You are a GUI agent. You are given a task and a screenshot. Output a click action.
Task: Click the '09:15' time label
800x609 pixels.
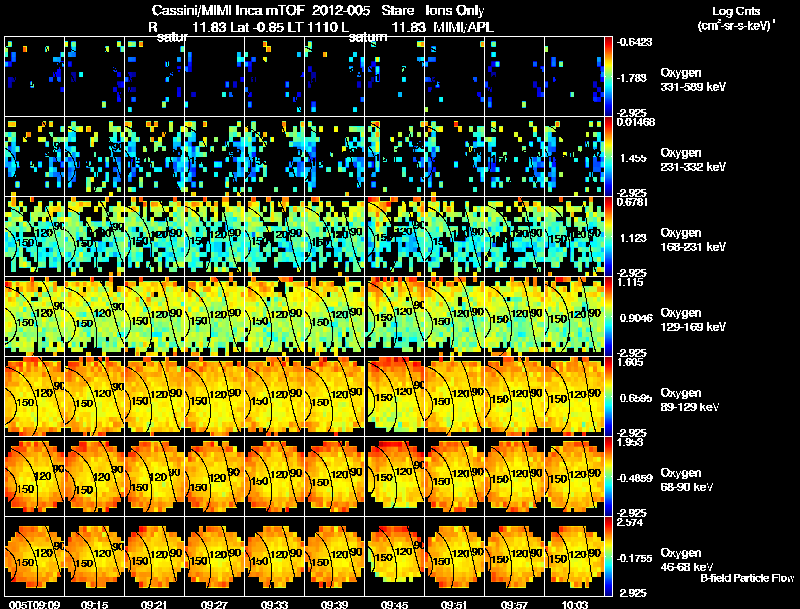(x=94, y=604)
